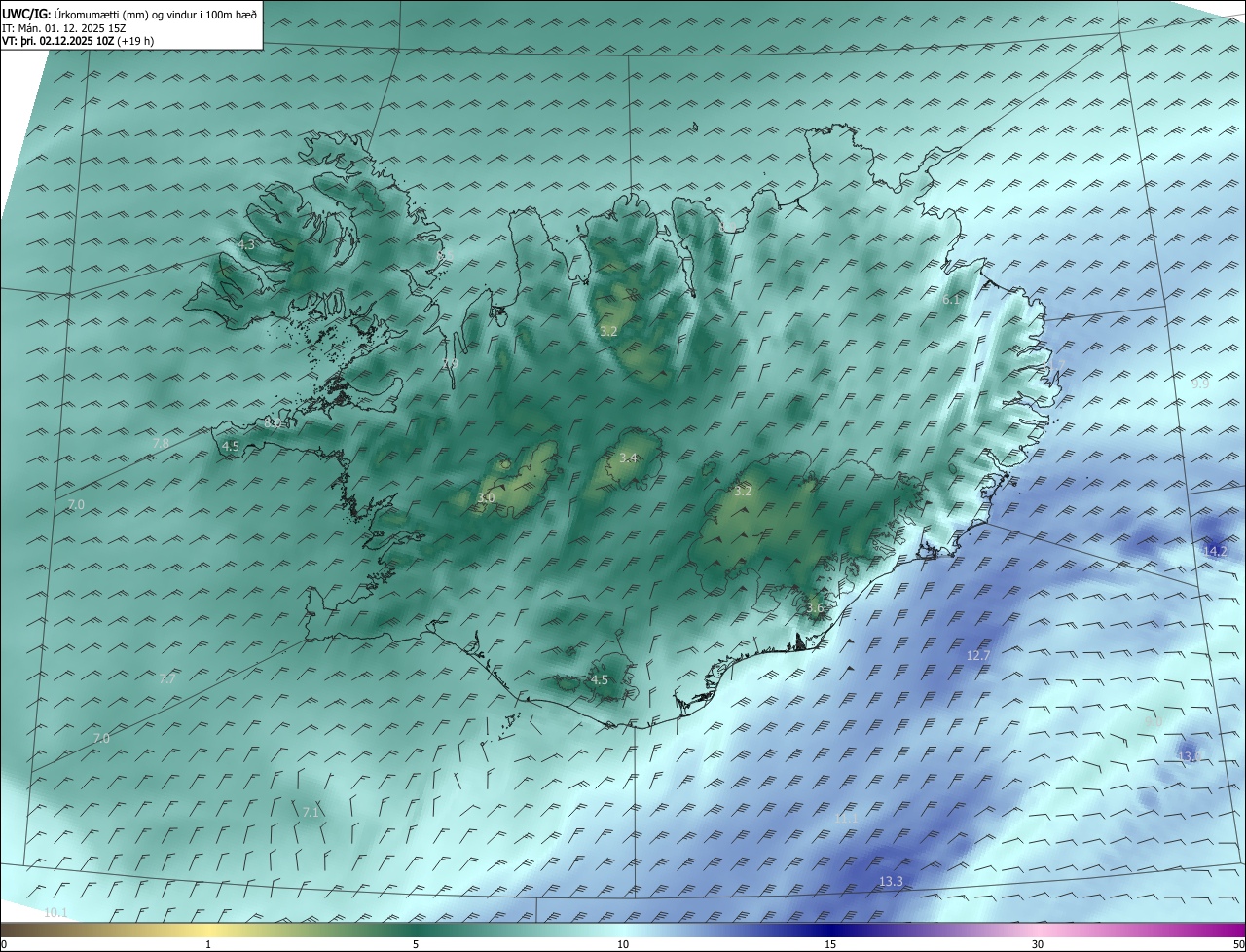Click the 15 tick on the color scale
This screenshot has width=1246, height=952.
click(x=830, y=944)
